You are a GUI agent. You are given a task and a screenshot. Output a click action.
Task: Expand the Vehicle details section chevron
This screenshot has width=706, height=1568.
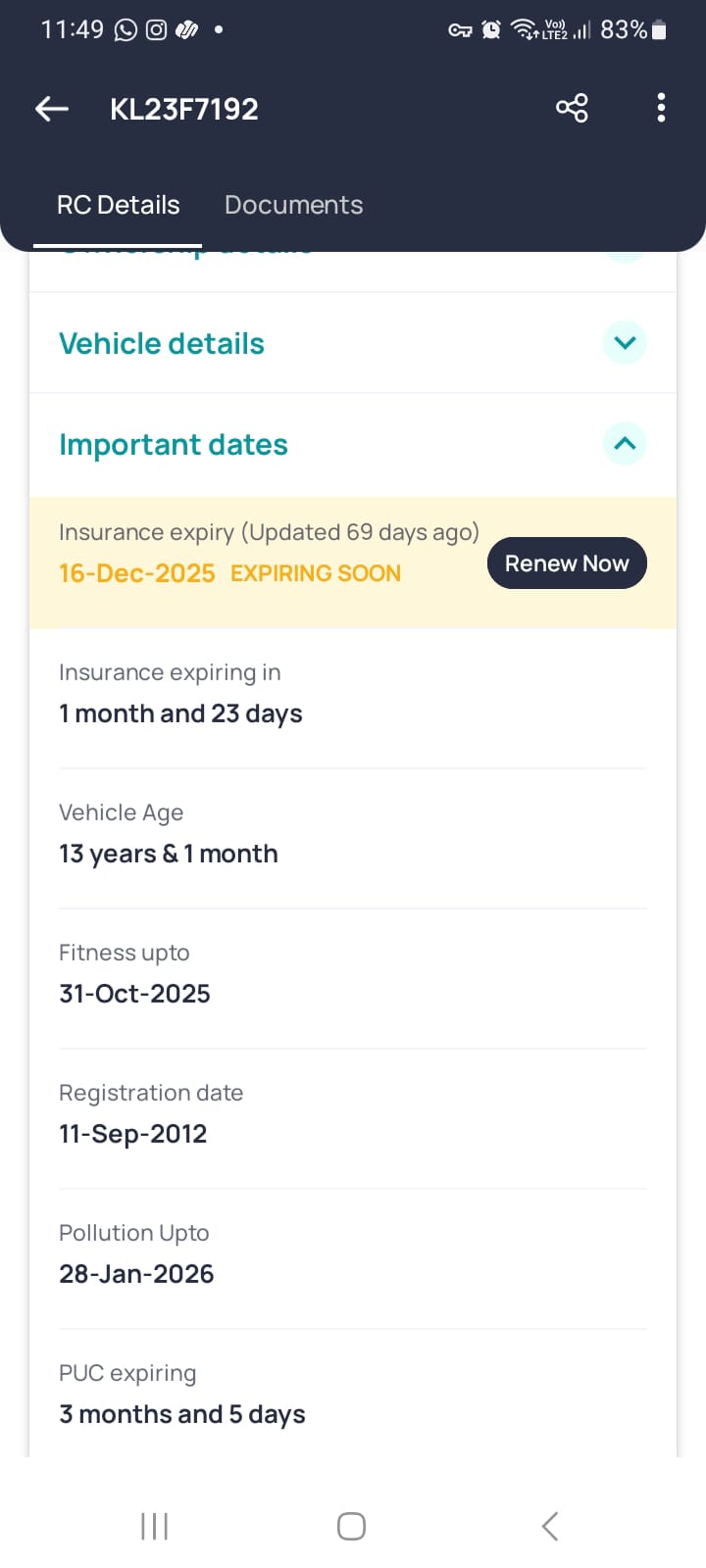click(625, 343)
